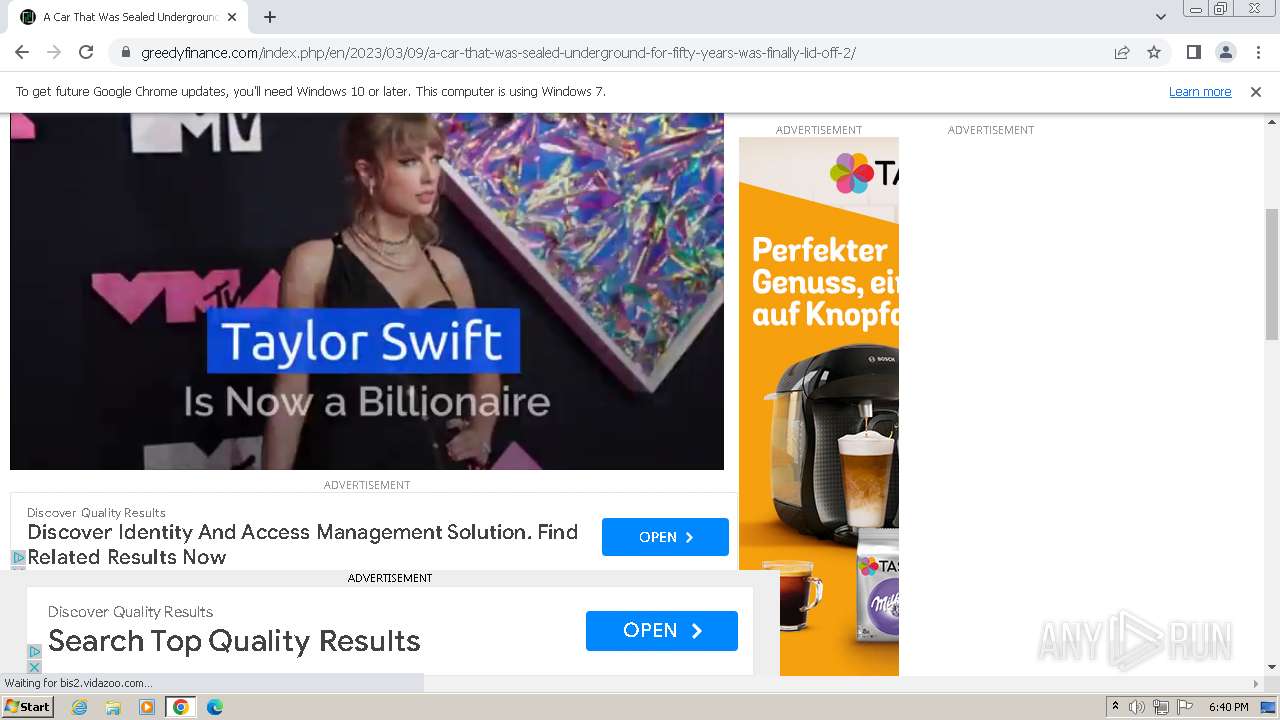The width and height of the screenshot is (1280, 720).
Task: Close the 'A Car That Was Sealed' tab
Action: click(x=232, y=17)
